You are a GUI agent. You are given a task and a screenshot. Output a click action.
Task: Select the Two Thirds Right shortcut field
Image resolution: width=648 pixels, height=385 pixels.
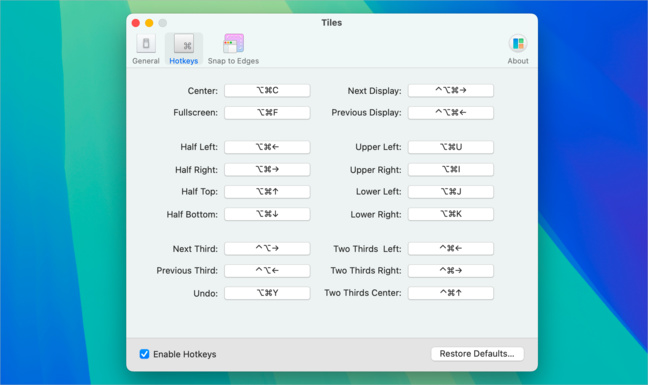(x=451, y=271)
